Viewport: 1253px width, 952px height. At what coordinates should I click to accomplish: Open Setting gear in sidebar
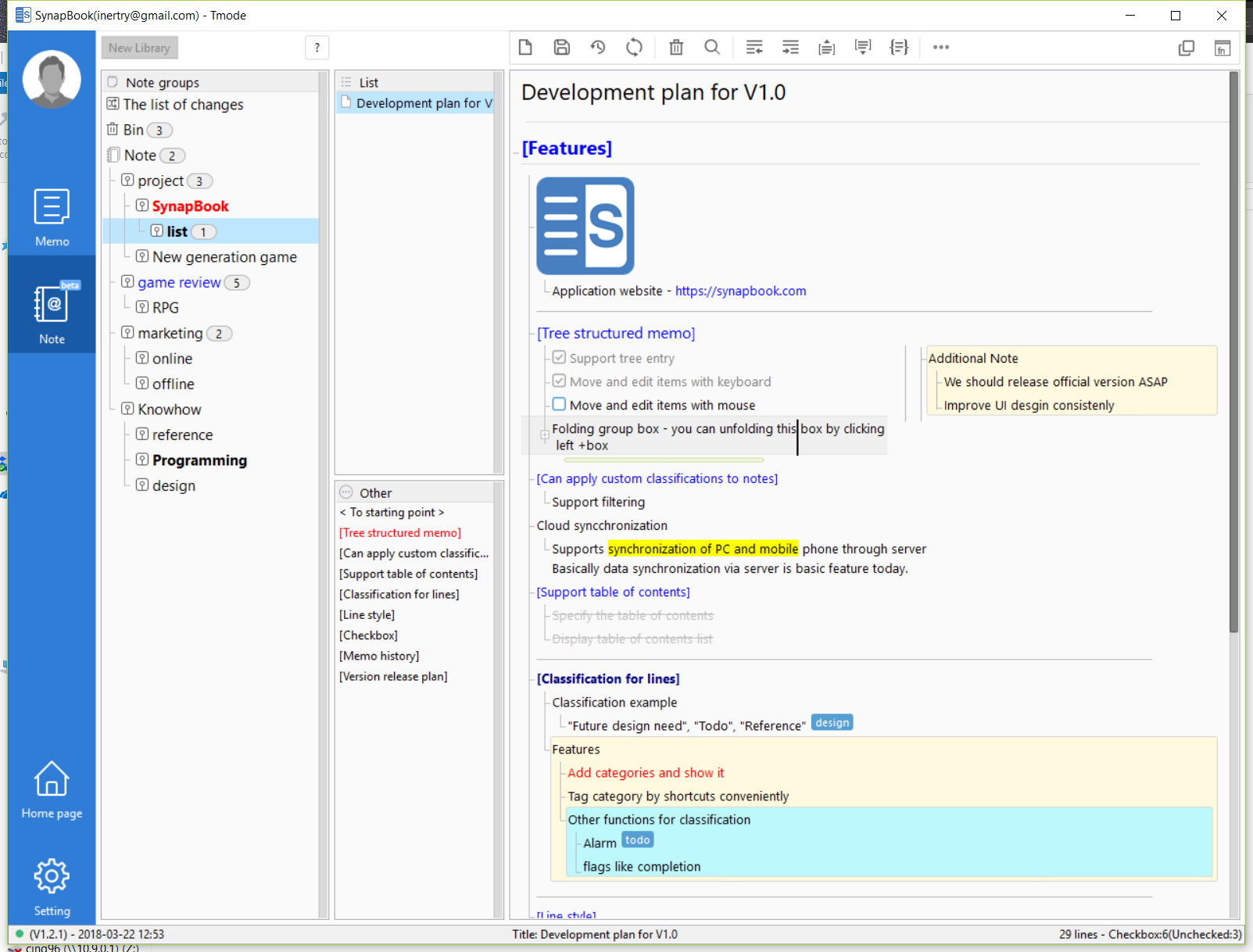coord(52,887)
